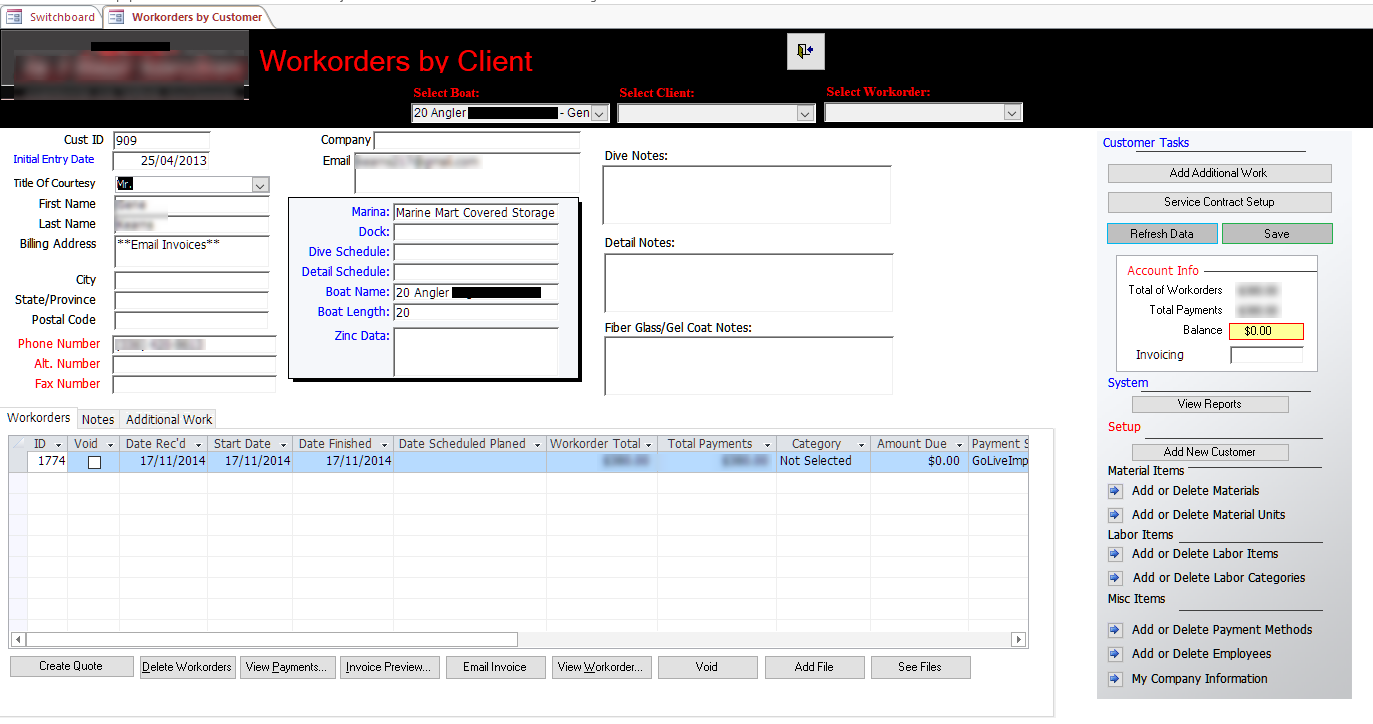Switch to the Workorders subtab
The width and height of the screenshot is (1373, 724).
point(39,418)
